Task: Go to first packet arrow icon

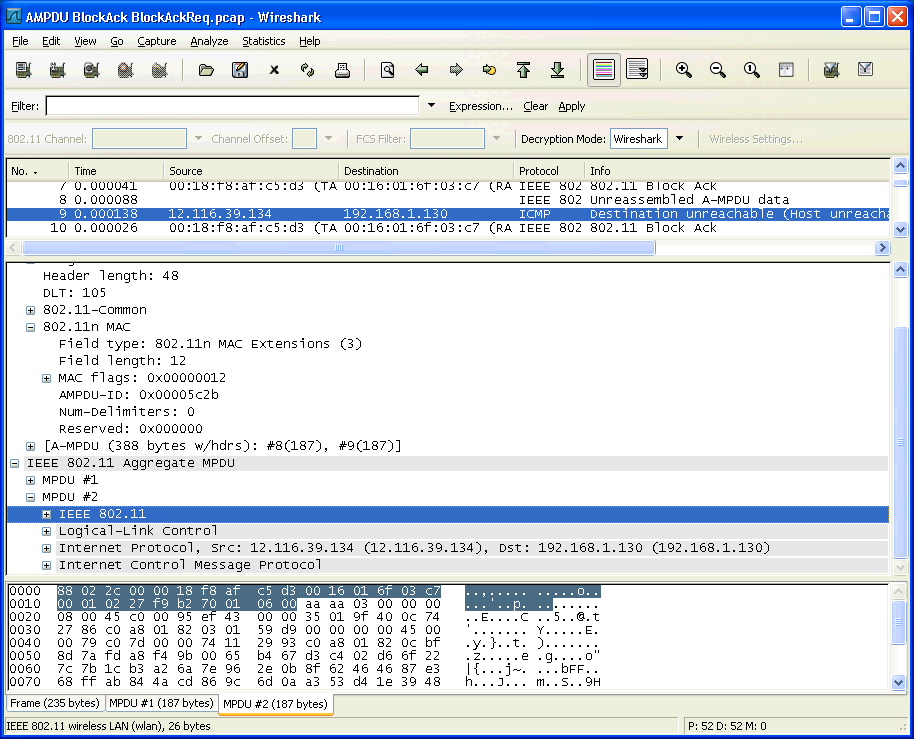Action: 523,71
